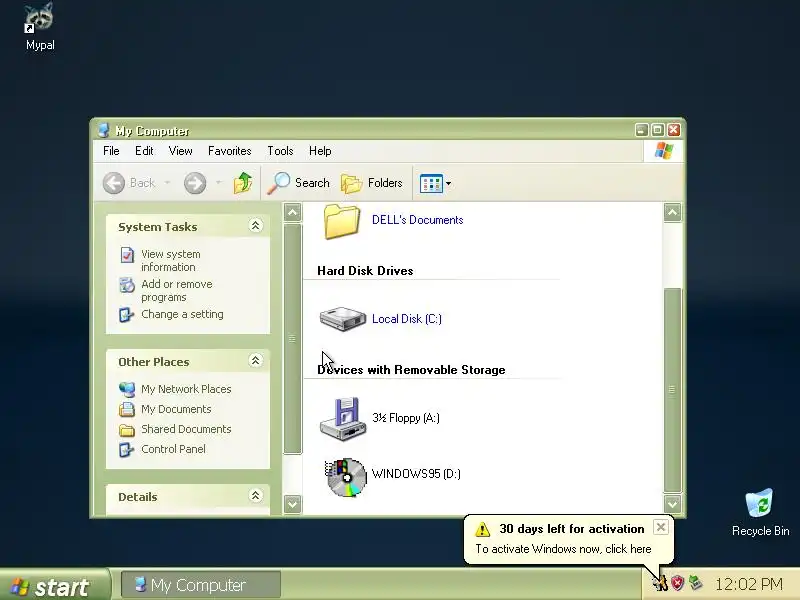Screen dimensions: 800x600
Task: Click the Shared Documents folder icon
Action: [127, 430]
